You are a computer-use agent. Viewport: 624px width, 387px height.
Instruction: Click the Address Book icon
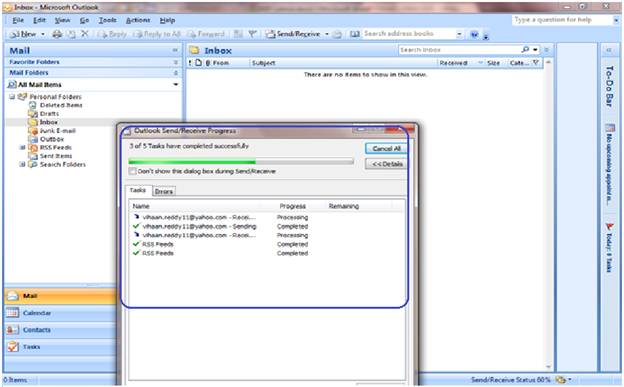[355, 34]
